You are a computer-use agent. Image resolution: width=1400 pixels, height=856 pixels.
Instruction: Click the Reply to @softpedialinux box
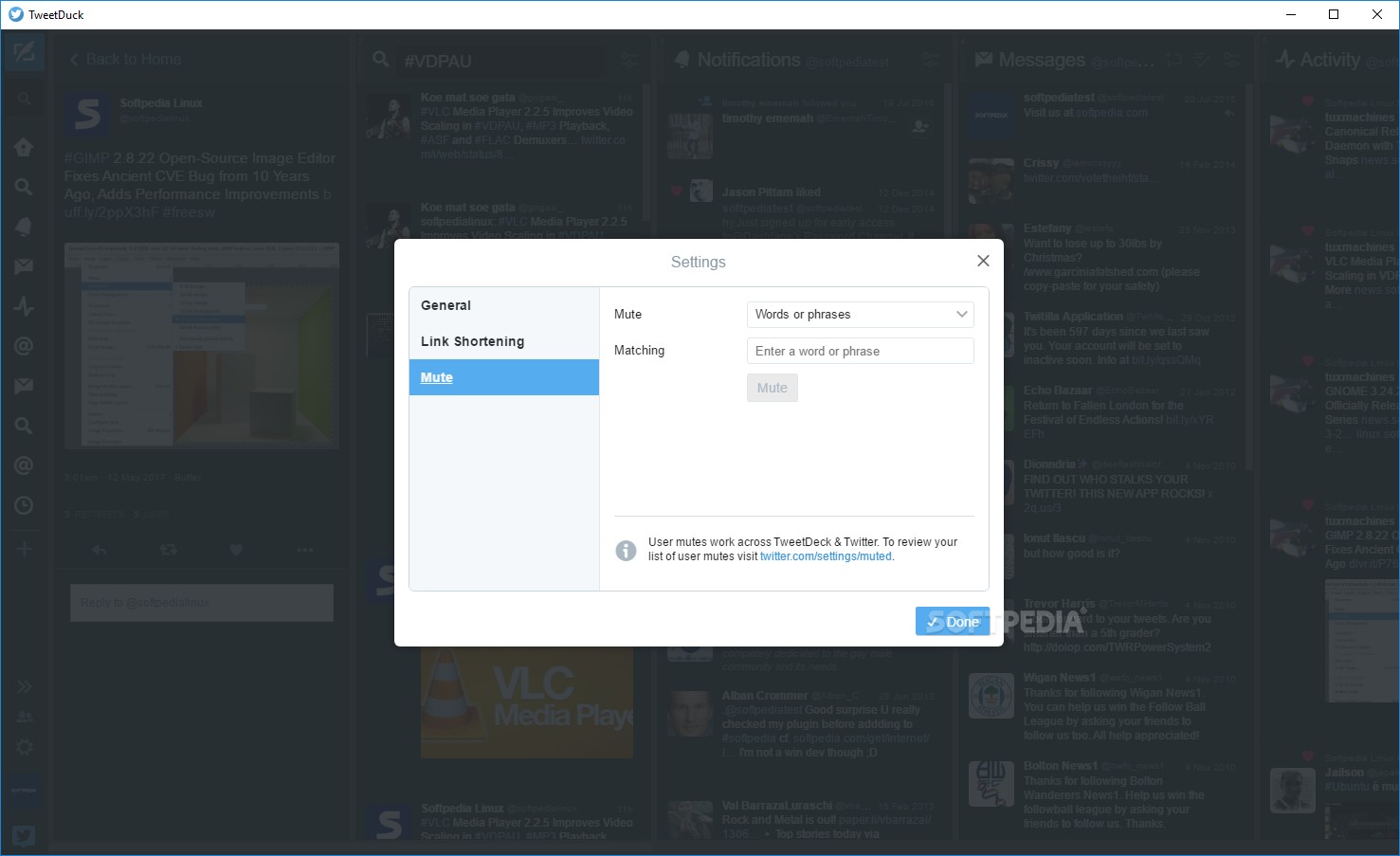point(202,603)
